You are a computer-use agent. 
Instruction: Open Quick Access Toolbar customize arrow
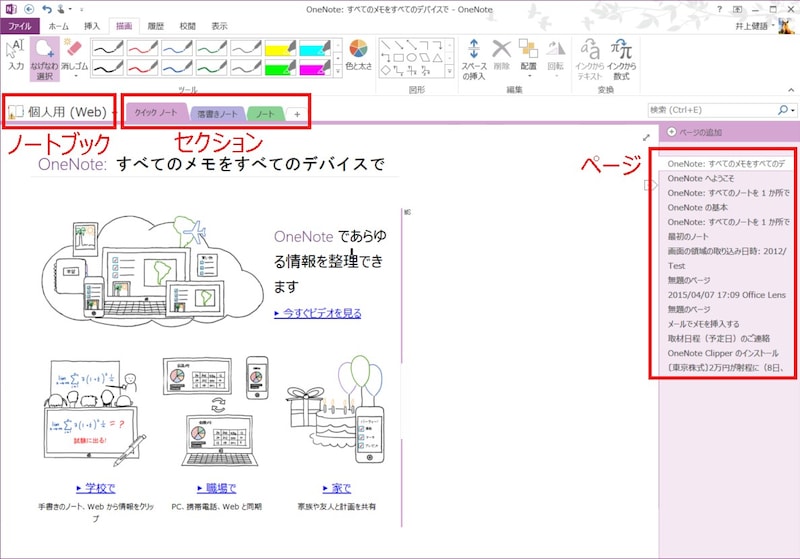tap(82, 10)
